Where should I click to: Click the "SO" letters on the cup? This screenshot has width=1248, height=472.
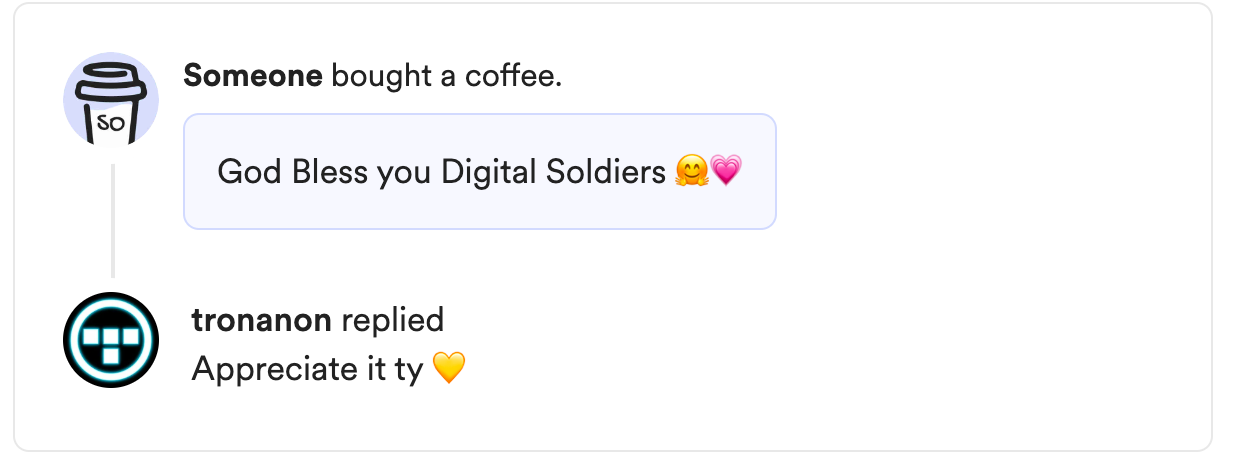tap(110, 124)
